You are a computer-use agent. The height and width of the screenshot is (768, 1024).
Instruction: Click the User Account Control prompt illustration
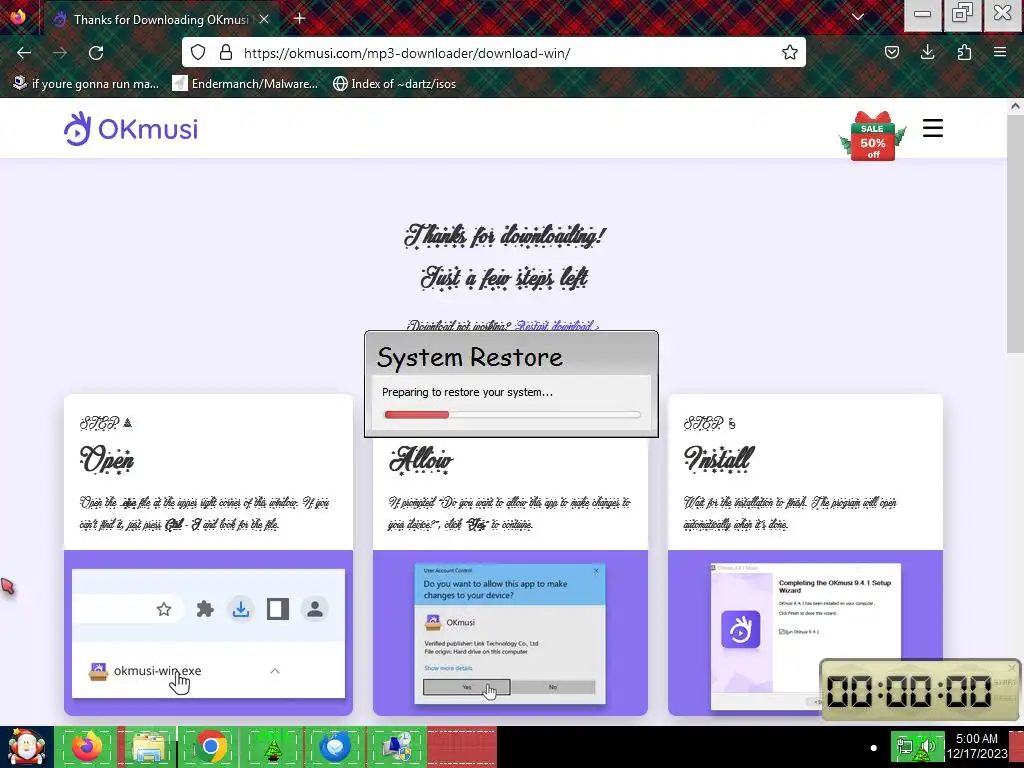pos(510,634)
